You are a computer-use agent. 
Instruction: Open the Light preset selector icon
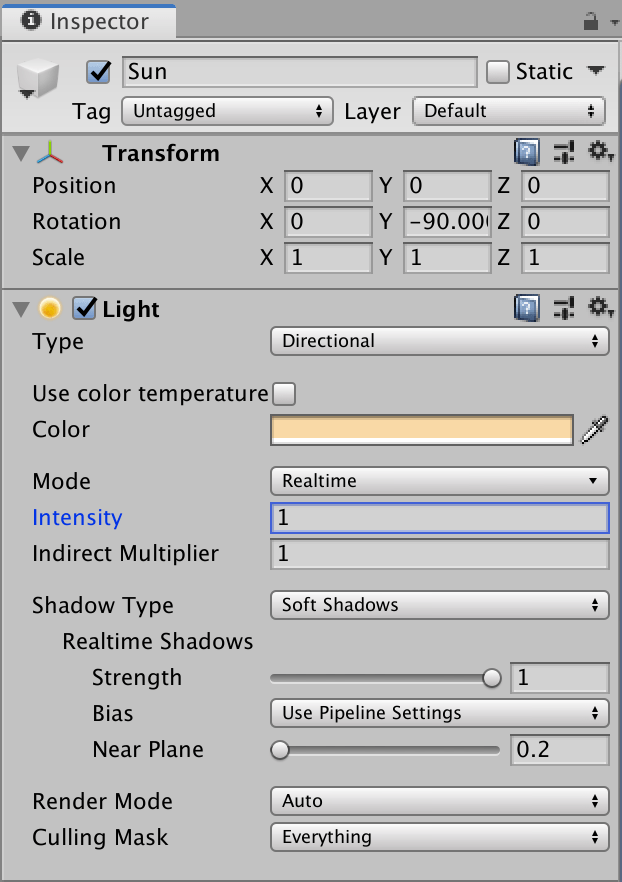pyautogui.click(x=563, y=309)
